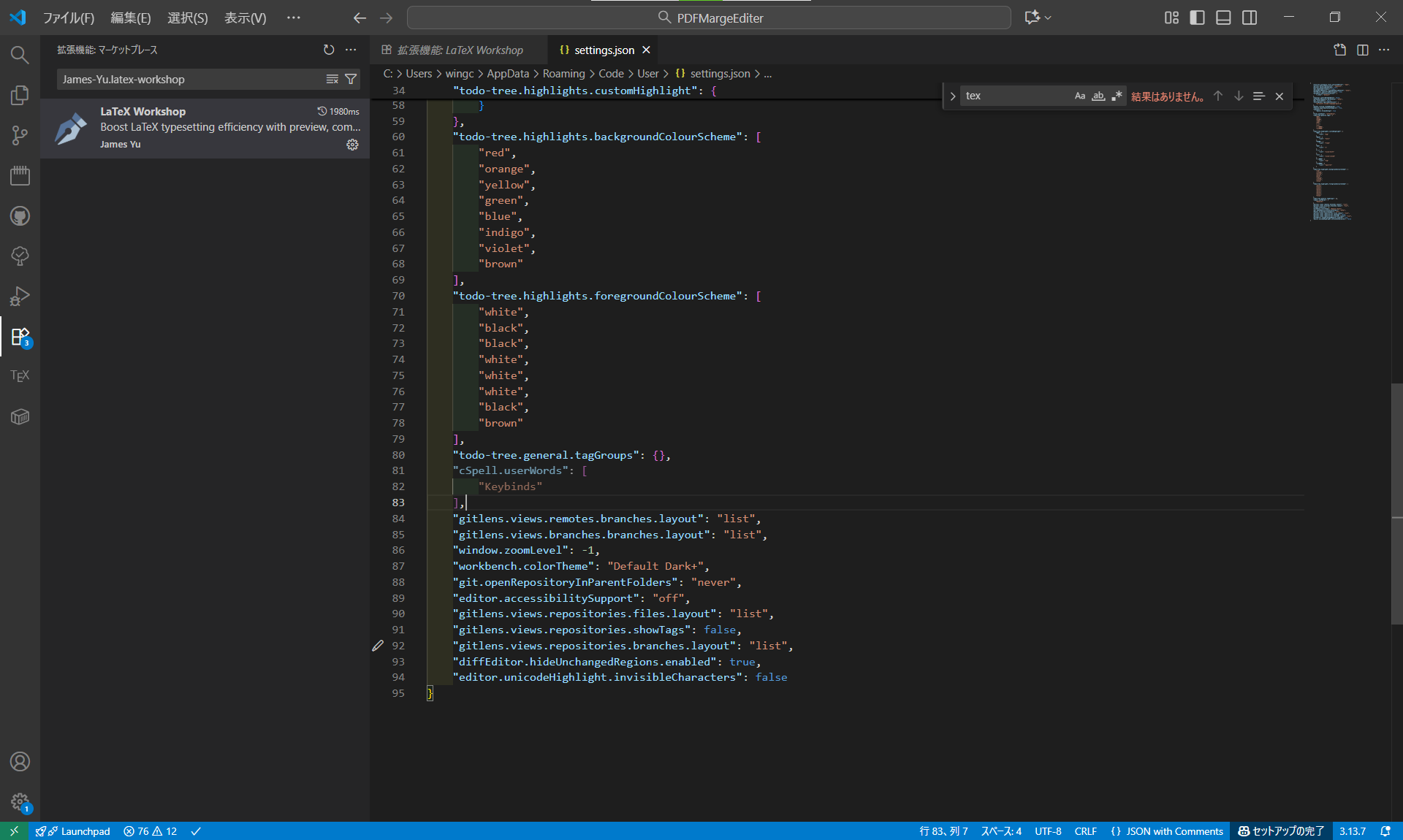Viewport: 1403px width, 840px height.
Task: Open the Search view in the activity bar
Action: 20,56
